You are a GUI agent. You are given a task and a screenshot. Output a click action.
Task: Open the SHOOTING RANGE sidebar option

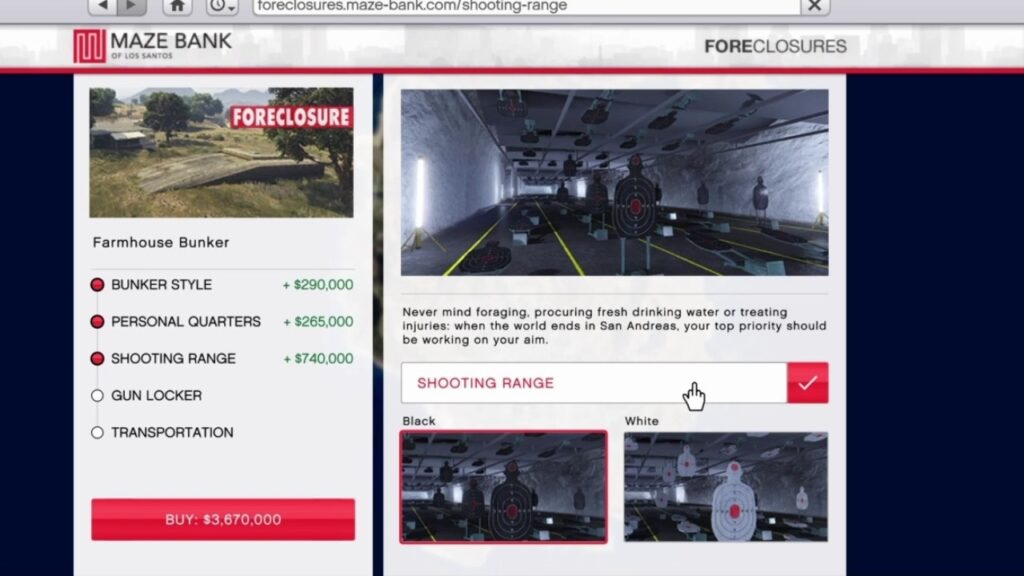click(173, 359)
